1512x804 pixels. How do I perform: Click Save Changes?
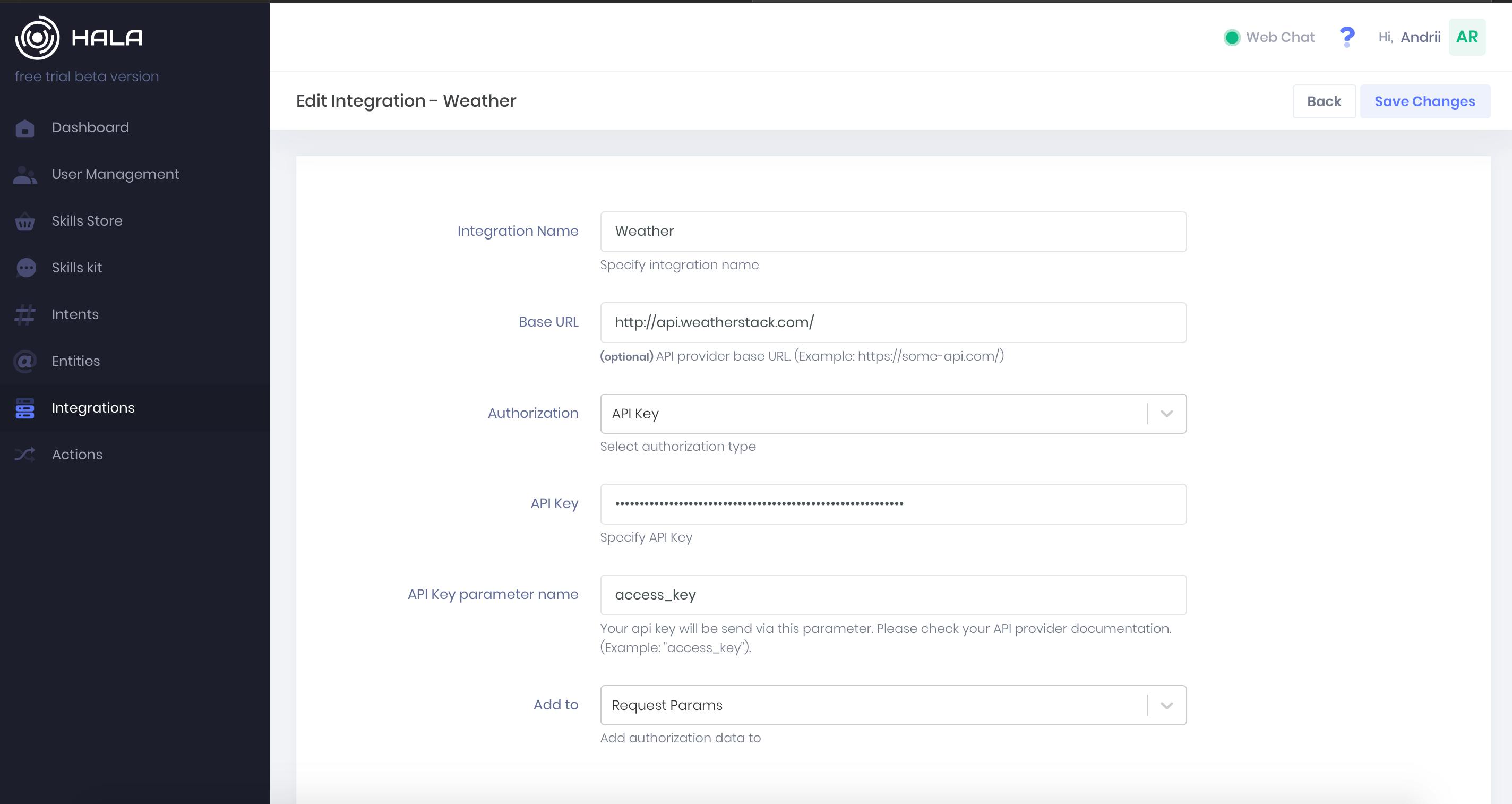[1424, 101]
